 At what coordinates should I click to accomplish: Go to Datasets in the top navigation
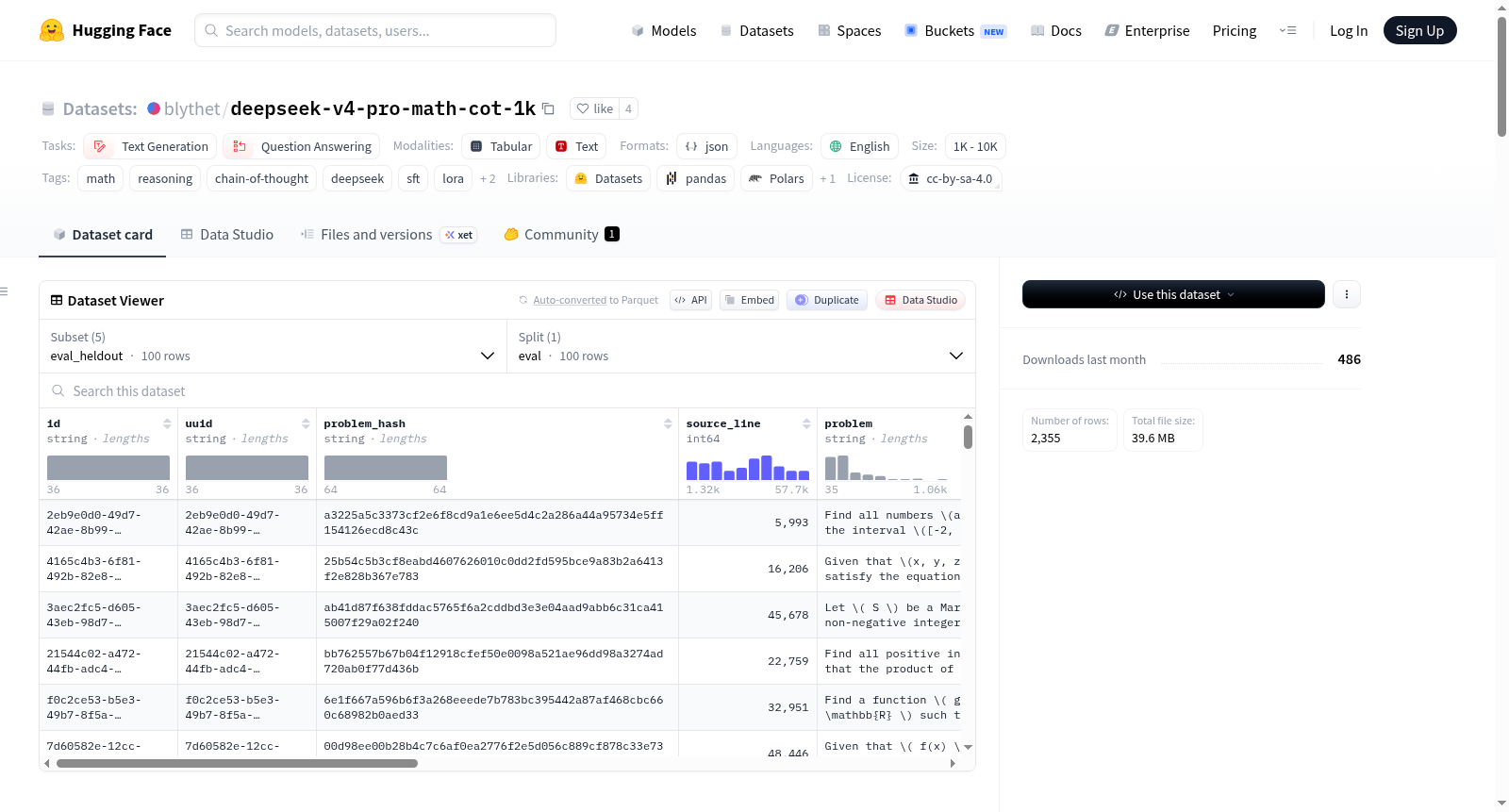756,30
